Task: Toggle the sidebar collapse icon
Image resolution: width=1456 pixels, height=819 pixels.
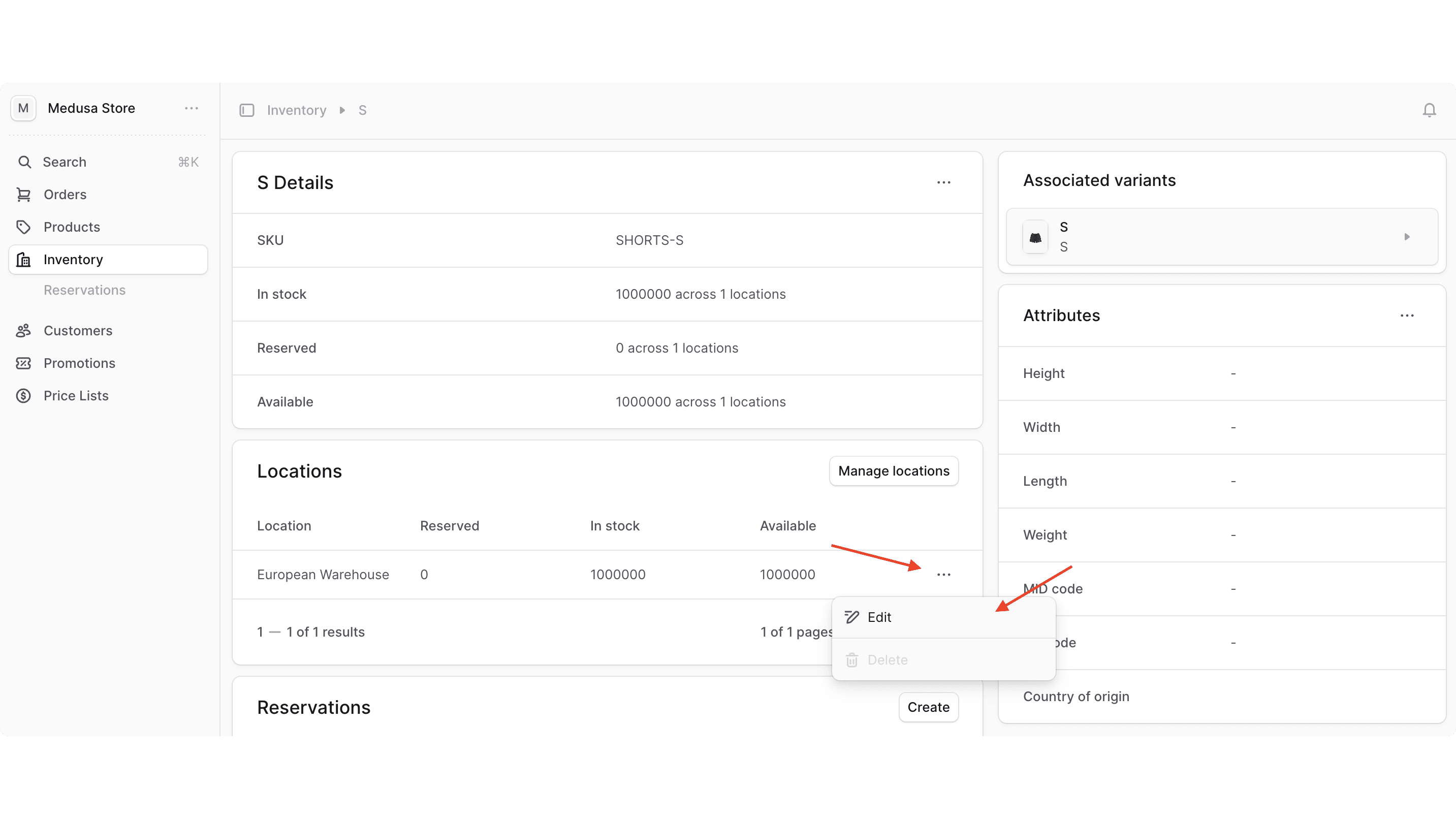Action: point(246,110)
